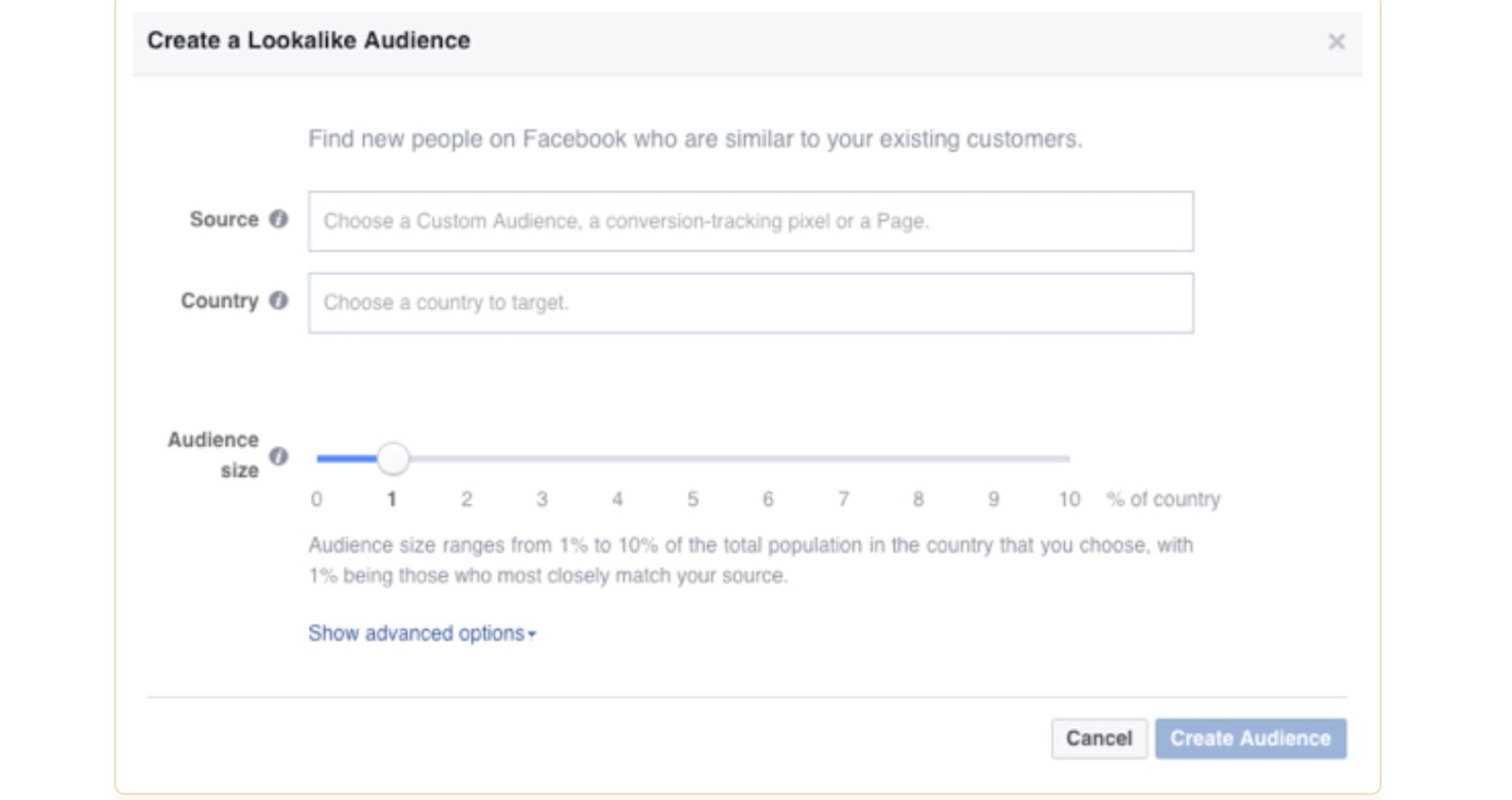Close the Lookalike Audience dialog
Image resolution: width=1512 pixels, height=800 pixels.
click(x=1336, y=42)
